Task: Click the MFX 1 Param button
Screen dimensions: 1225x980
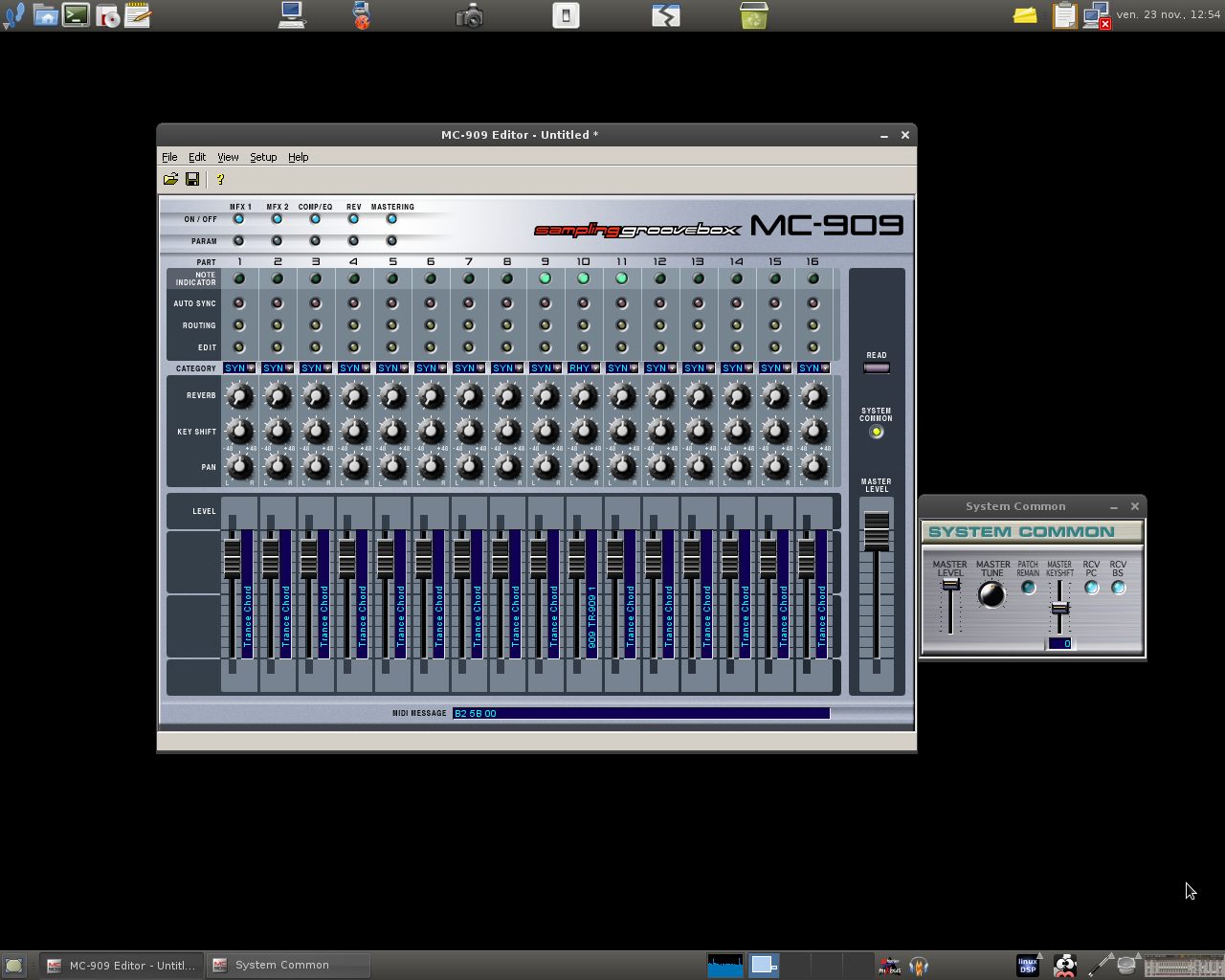Action: pos(239,241)
